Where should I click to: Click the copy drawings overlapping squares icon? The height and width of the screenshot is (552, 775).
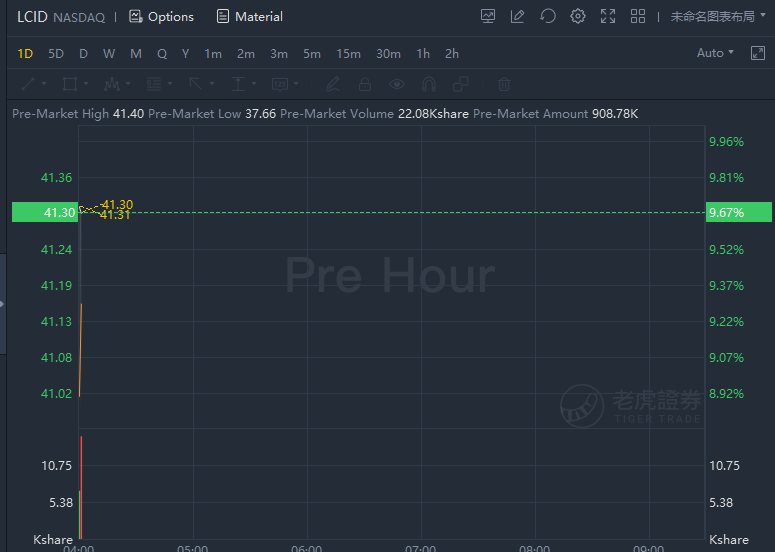pos(461,84)
